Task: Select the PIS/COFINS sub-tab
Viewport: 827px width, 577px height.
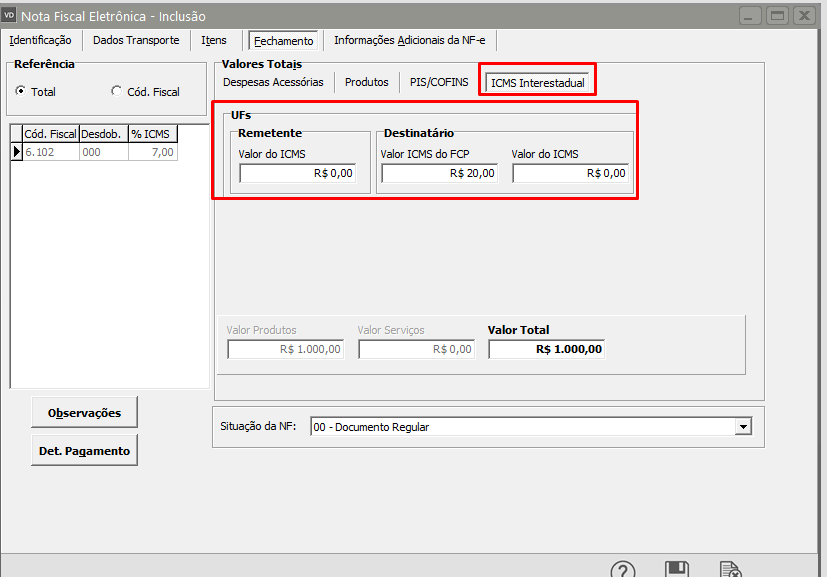Action: [440, 82]
